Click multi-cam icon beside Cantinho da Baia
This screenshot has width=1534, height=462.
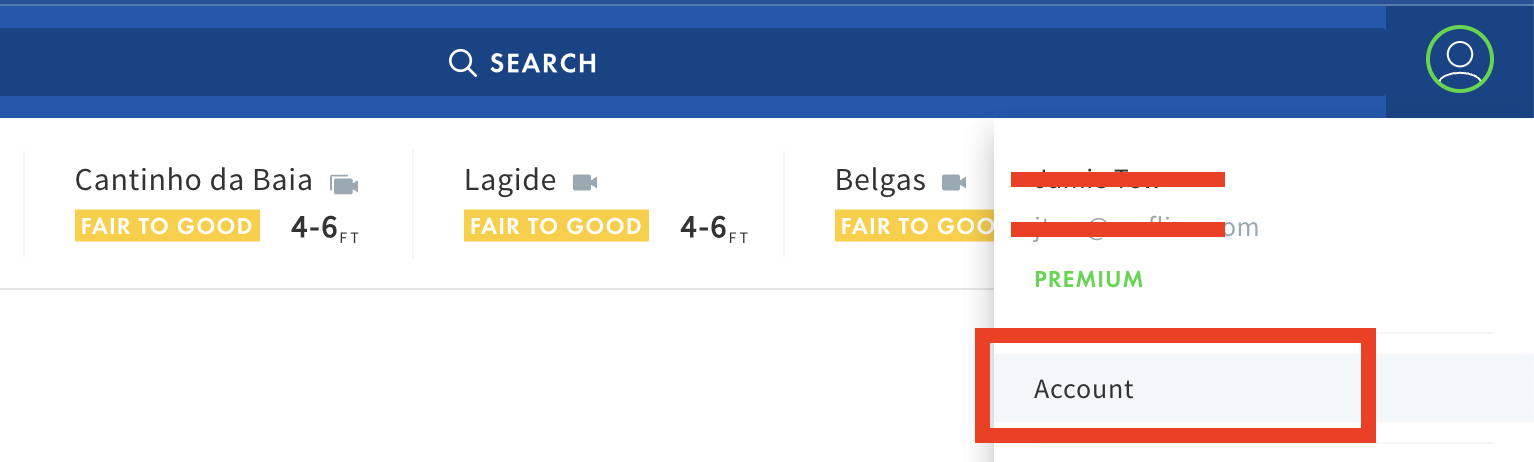(x=344, y=184)
